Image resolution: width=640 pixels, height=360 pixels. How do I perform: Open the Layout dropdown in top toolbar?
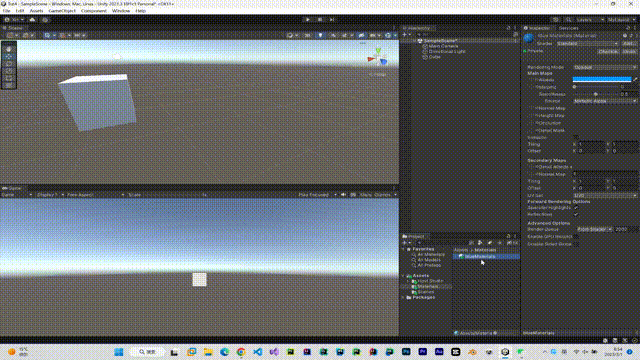point(621,20)
